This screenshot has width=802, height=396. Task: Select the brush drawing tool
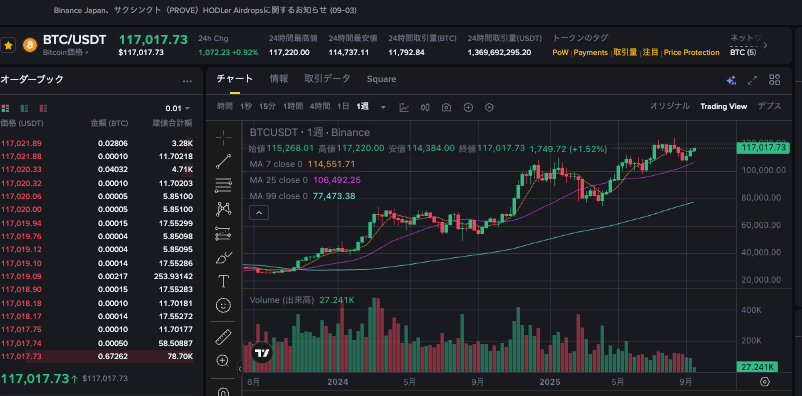click(224, 257)
